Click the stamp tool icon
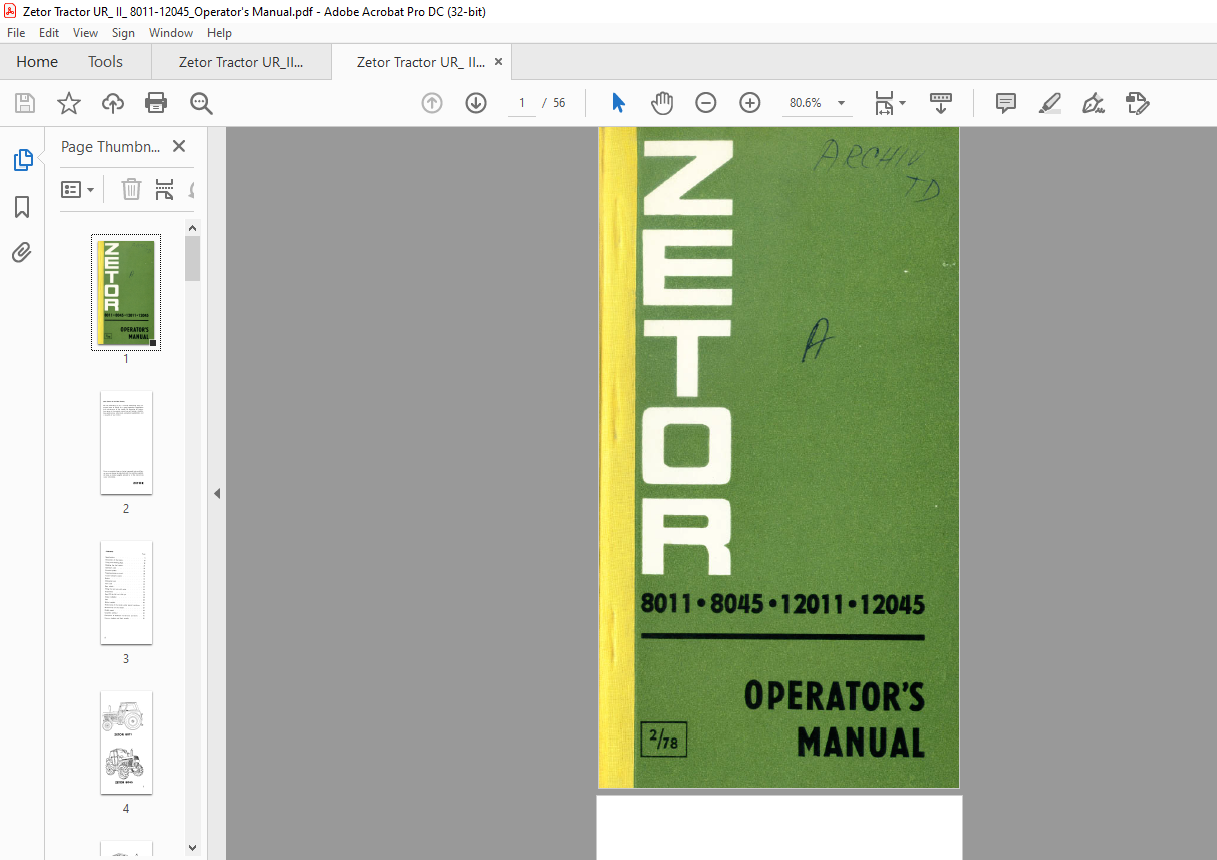Viewport: 1217px width, 860px height. coord(1138,103)
